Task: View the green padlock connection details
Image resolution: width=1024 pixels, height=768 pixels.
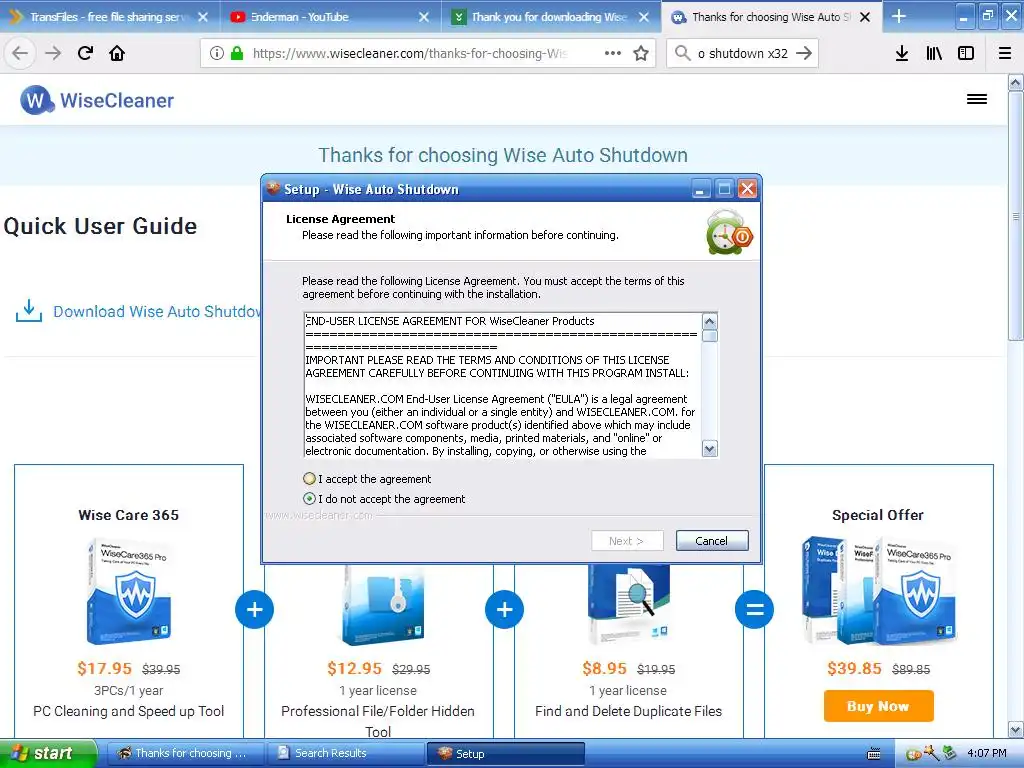Action: [237, 53]
